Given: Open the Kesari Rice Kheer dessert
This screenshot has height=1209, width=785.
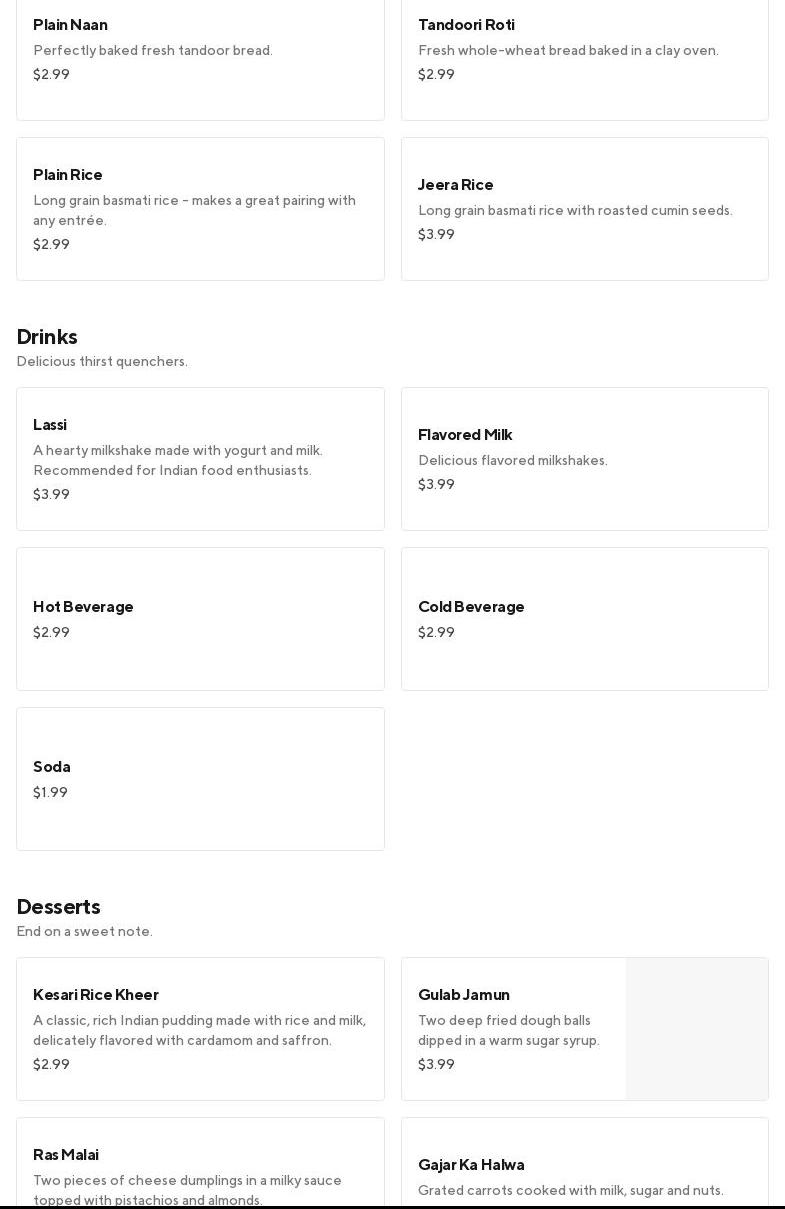Looking at the screenshot, I should [x=200, y=1029].
